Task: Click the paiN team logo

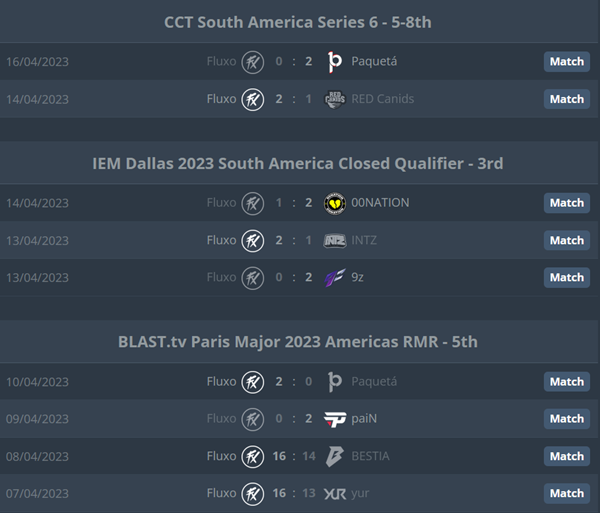Action: [x=335, y=419]
